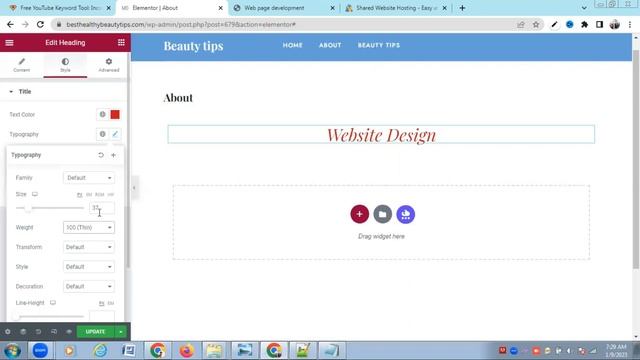
Task: Select em unit for Size
Action: [89, 195]
